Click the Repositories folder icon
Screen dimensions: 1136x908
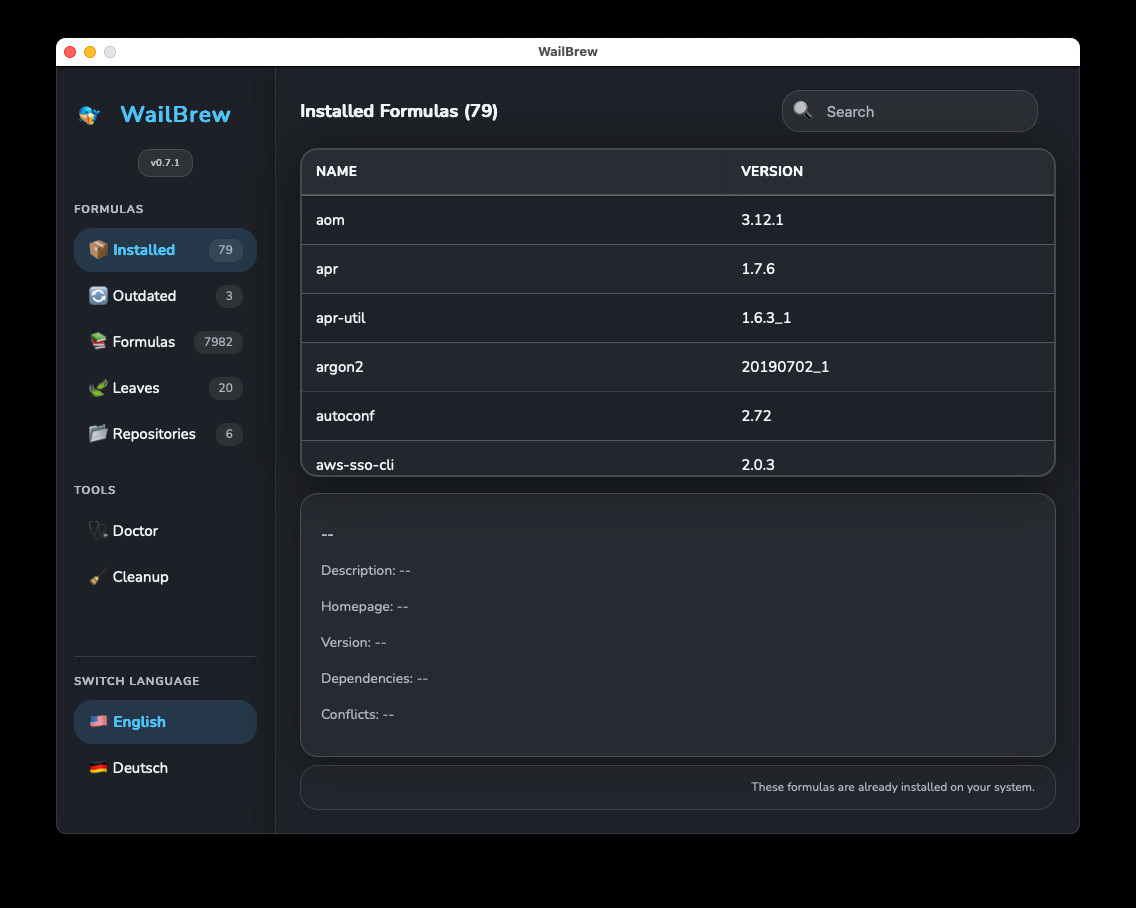point(98,433)
